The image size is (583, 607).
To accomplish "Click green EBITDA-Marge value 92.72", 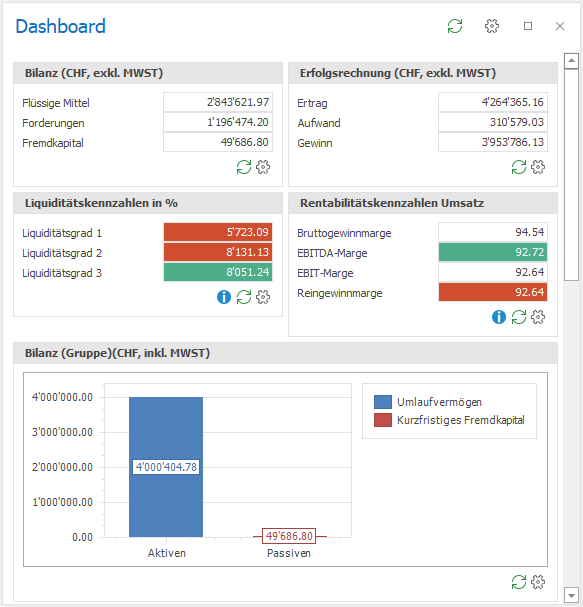I will point(493,252).
